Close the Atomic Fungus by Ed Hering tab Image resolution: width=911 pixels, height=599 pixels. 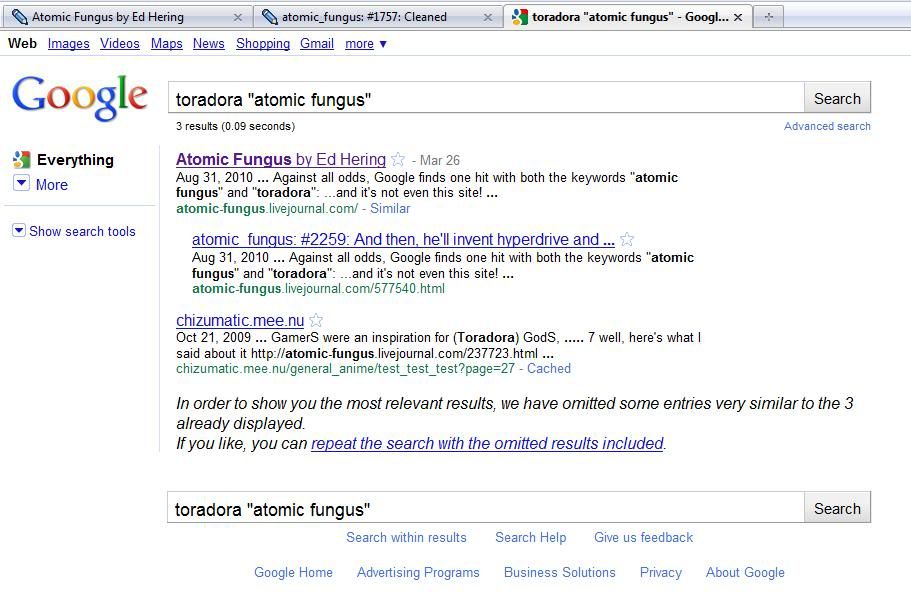(238, 17)
